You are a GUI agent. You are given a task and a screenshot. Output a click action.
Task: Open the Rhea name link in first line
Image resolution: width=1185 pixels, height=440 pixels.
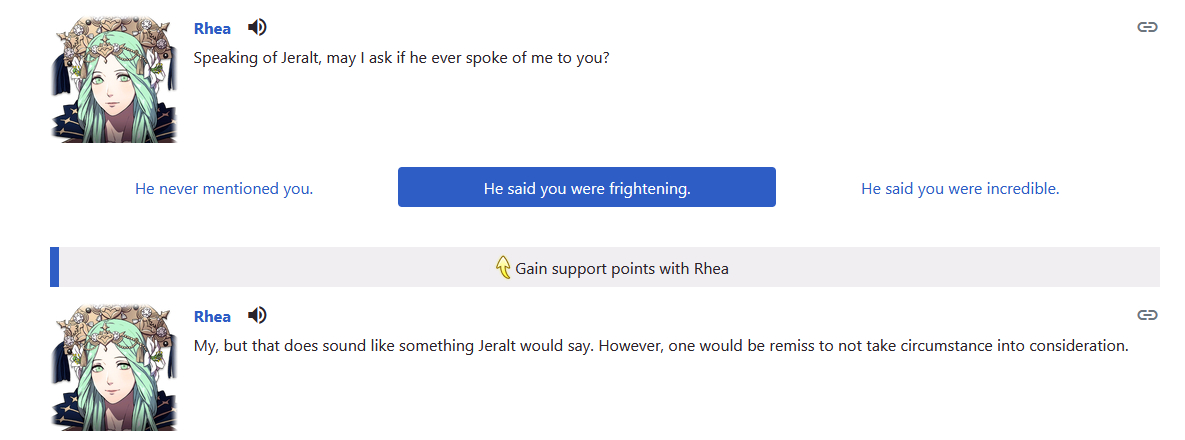click(212, 29)
